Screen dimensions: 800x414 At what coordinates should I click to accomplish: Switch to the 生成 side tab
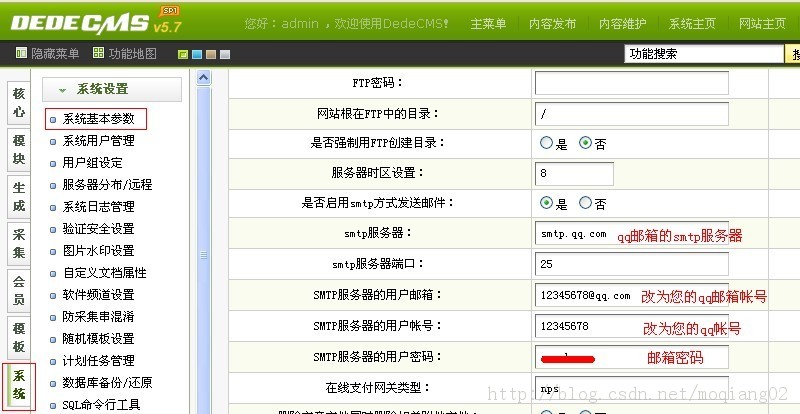pos(19,197)
